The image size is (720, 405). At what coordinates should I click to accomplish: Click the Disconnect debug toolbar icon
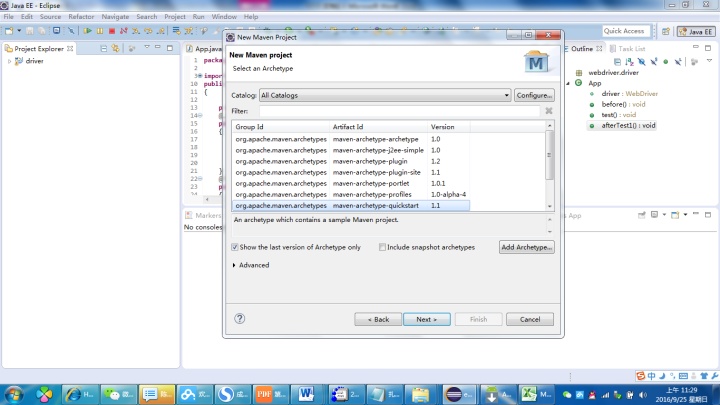click(124, 31)
